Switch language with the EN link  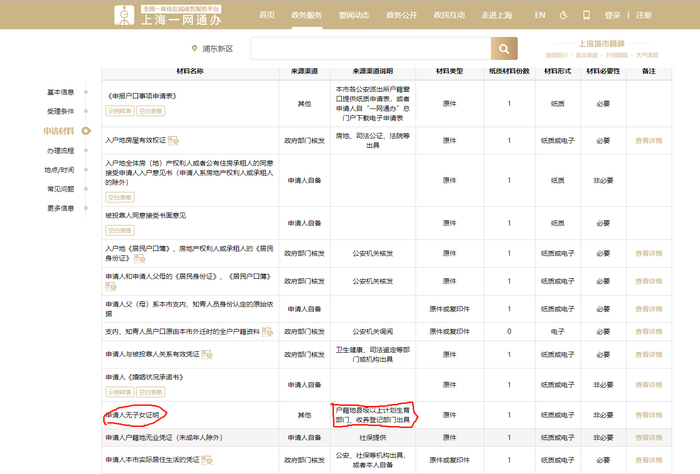tap(540, 15)
